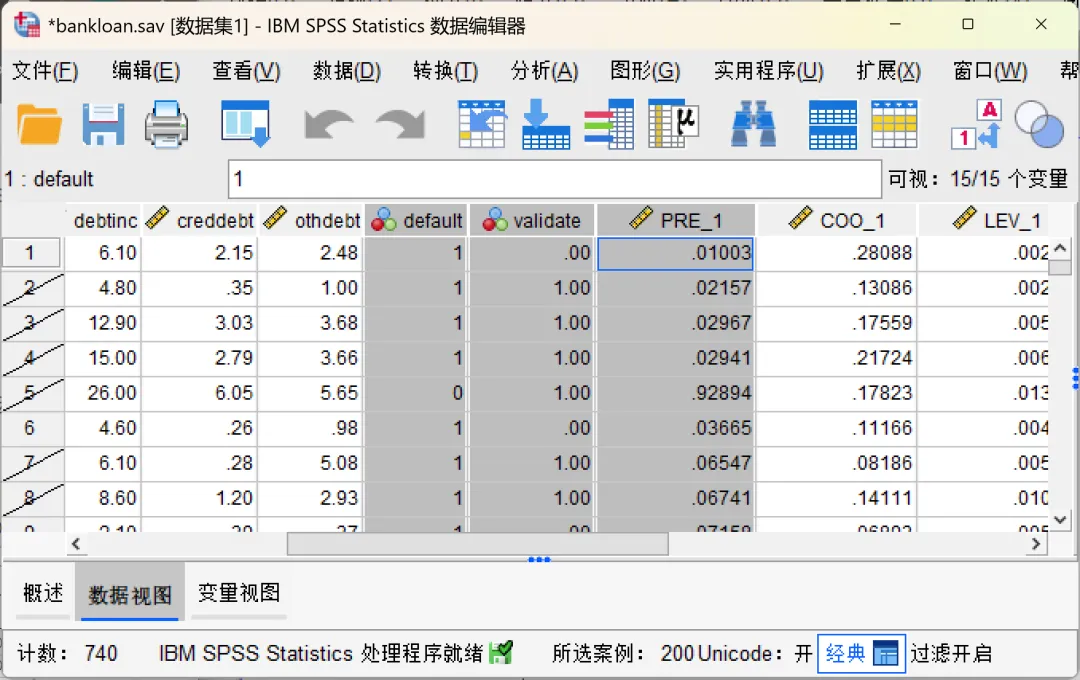Open the Variables info toolbar icon
Image resolution: width=1080 pixels, height=680 pixels.
[x=609, y=125]
